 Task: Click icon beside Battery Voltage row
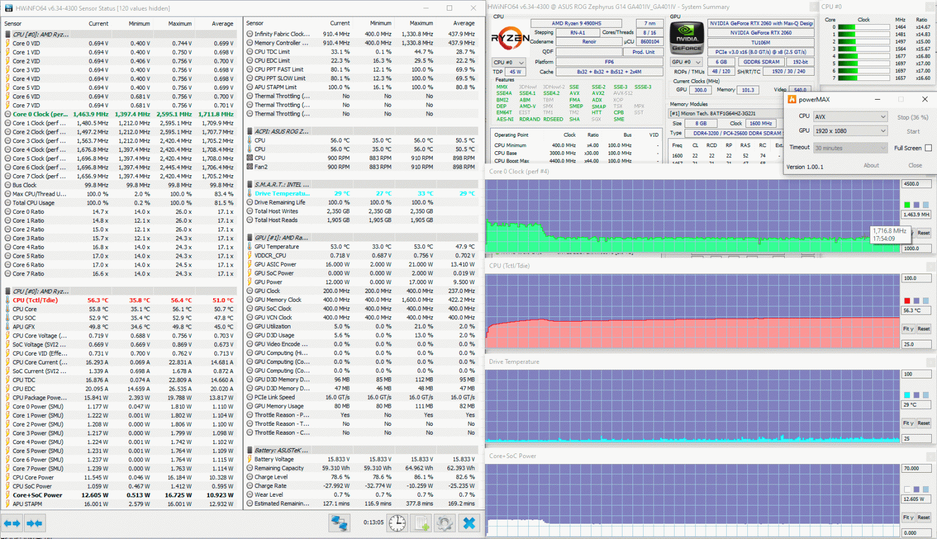250,459
